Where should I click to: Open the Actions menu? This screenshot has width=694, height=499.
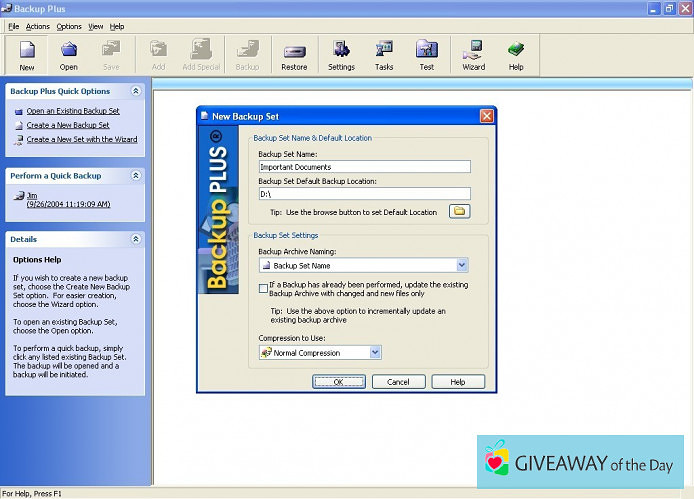click(x=38, y=26)
